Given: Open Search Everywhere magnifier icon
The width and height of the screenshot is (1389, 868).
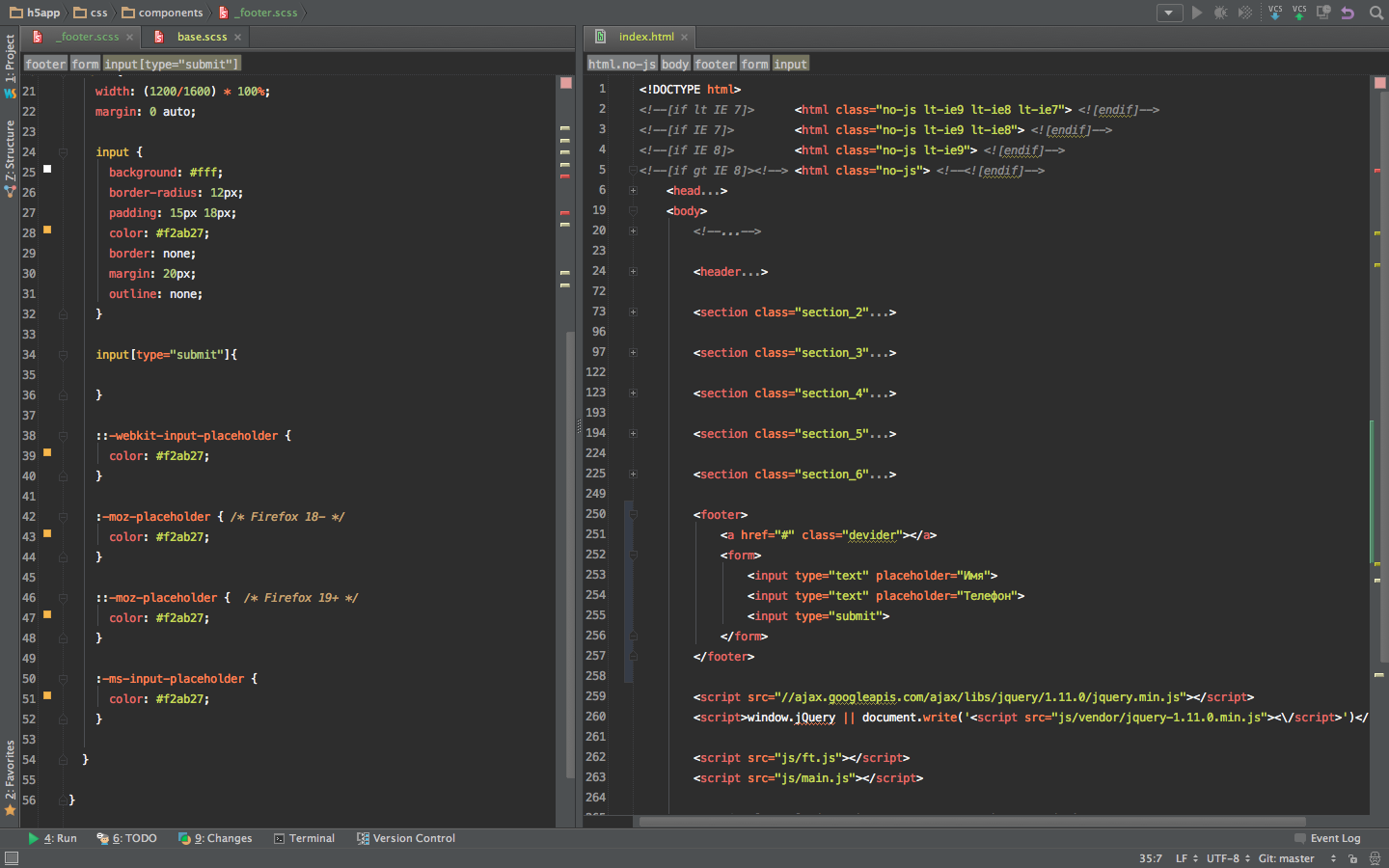Looking at the screenshot, I should point(1376,13).
